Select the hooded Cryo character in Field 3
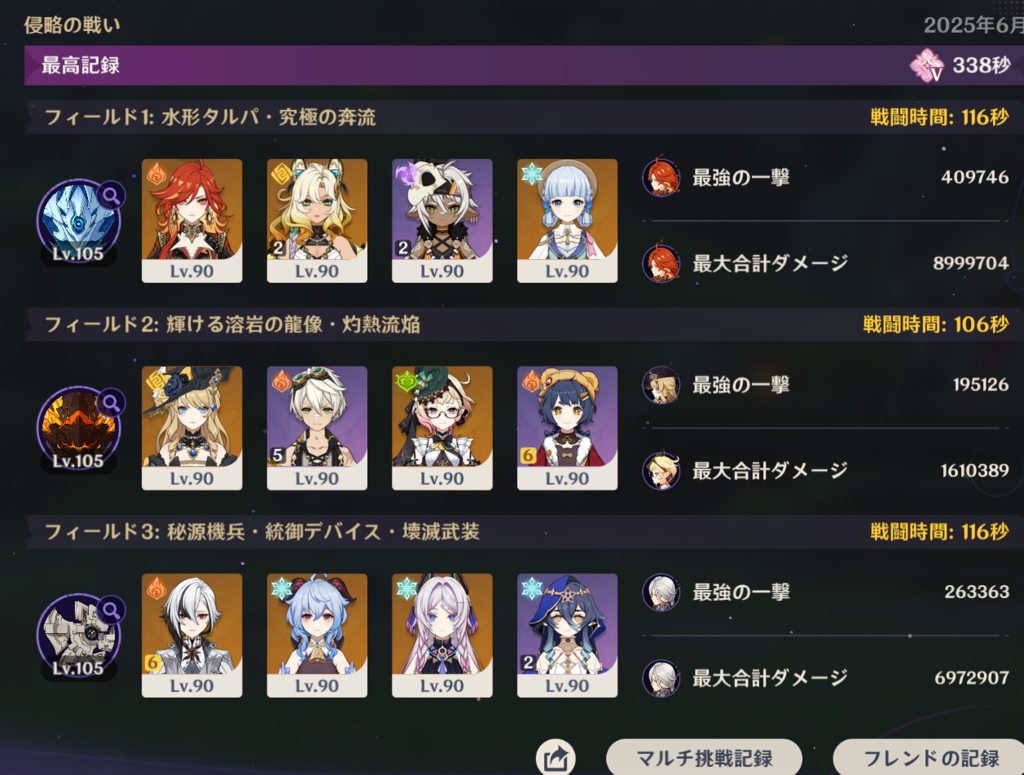Viewport: 1024px width, 775px height. tap(567, 635)
